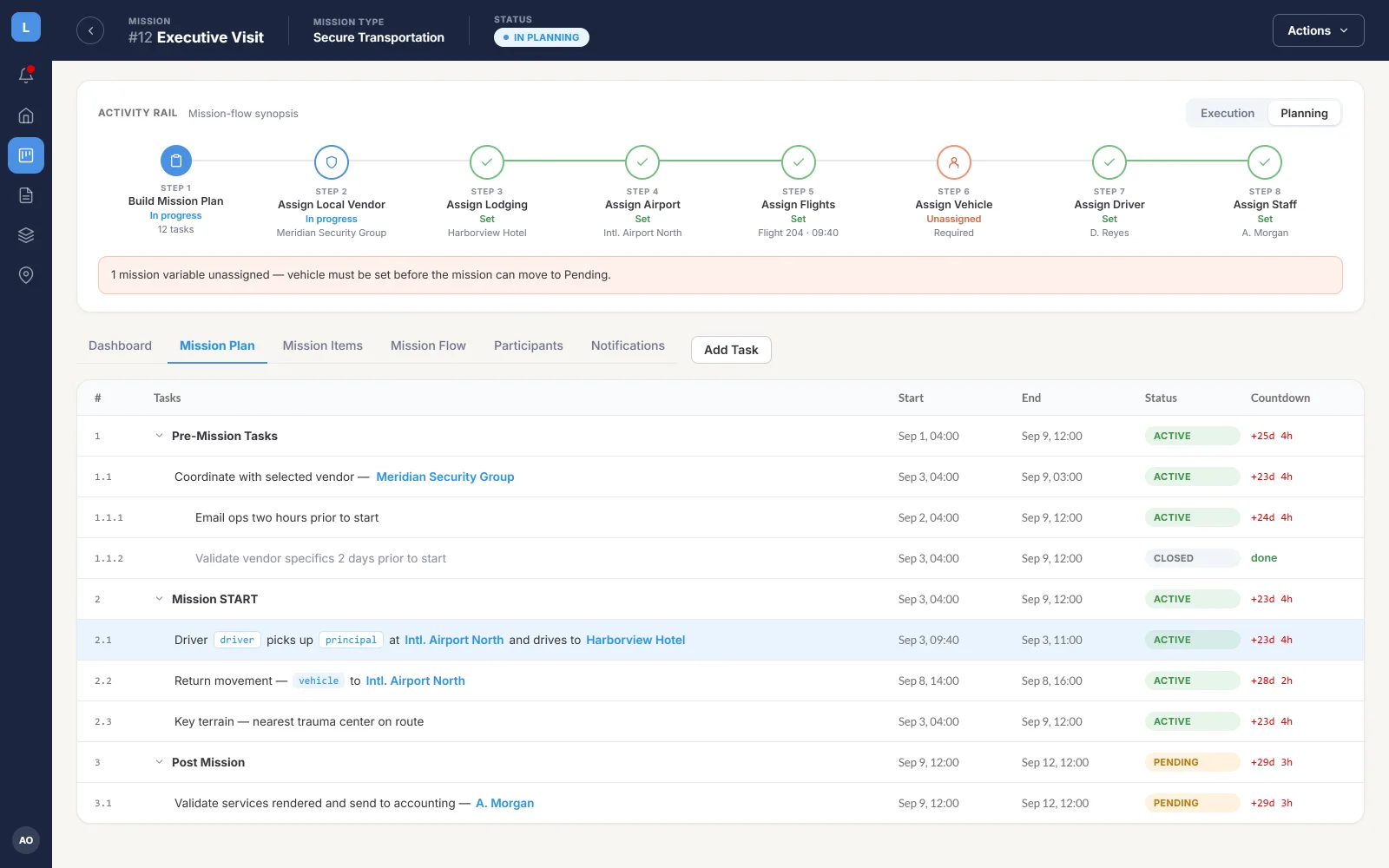Open the layers sidebar icon

pyautogui.click(x=26, y=235)
